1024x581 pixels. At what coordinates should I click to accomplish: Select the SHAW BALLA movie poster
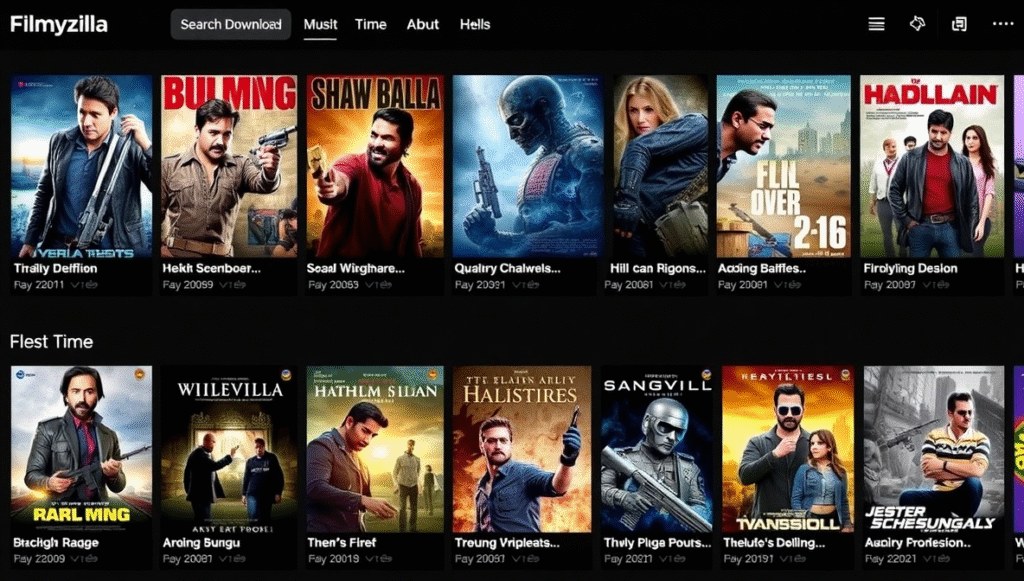(x=375, y=167)
